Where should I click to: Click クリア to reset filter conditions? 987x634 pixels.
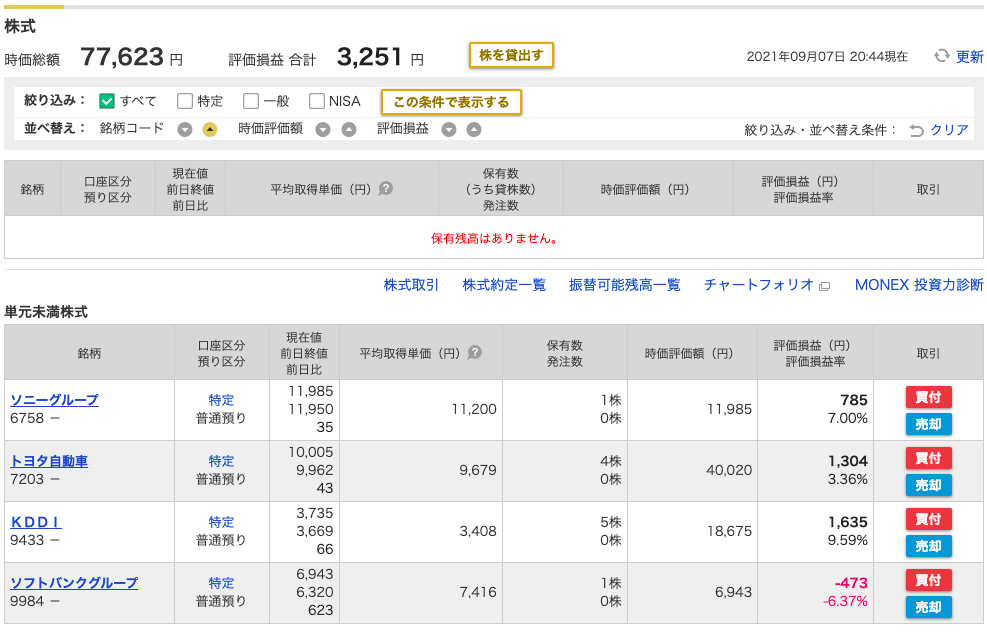tap(949, 130)
